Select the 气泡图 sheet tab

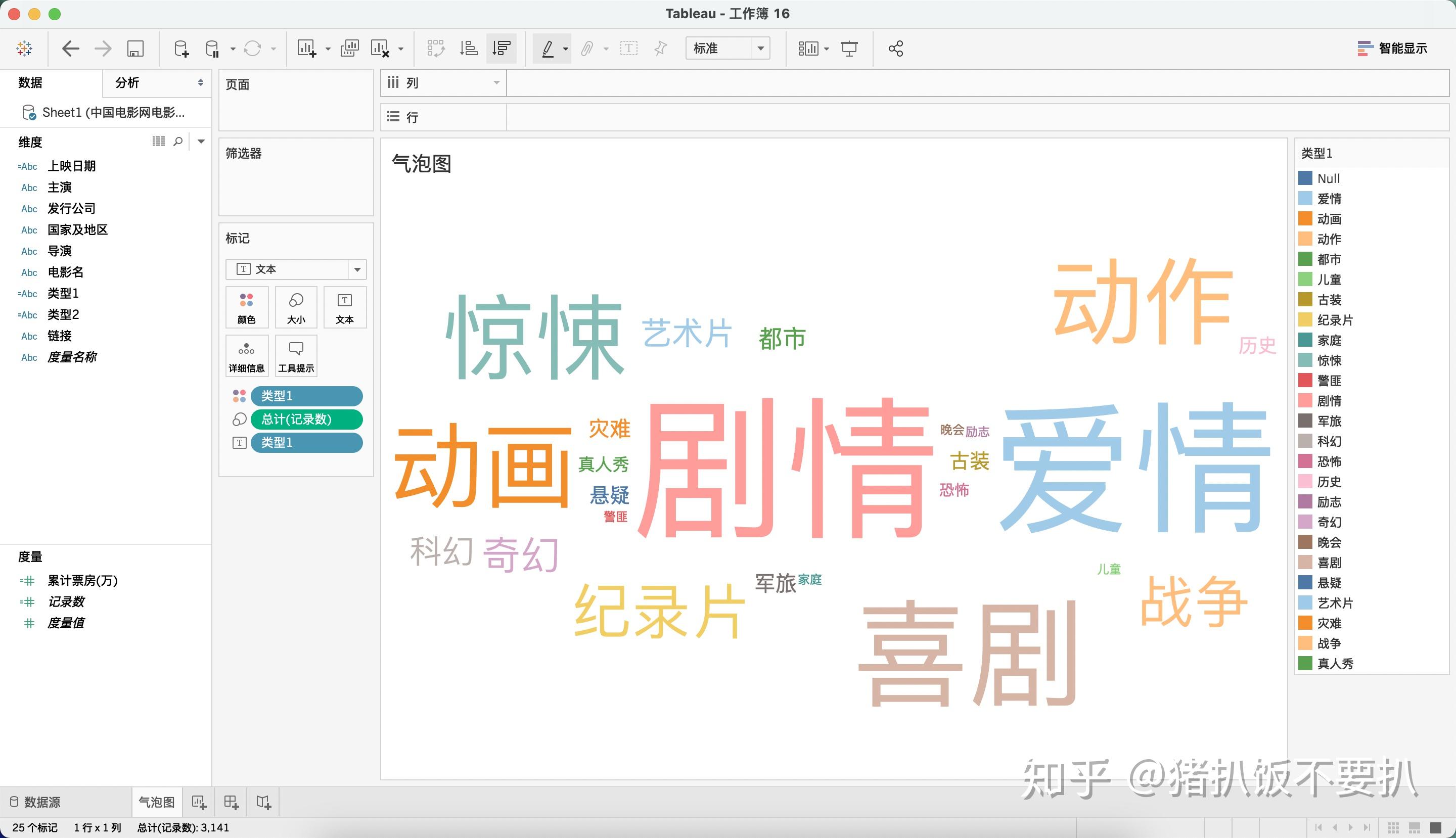click(157, 802)
